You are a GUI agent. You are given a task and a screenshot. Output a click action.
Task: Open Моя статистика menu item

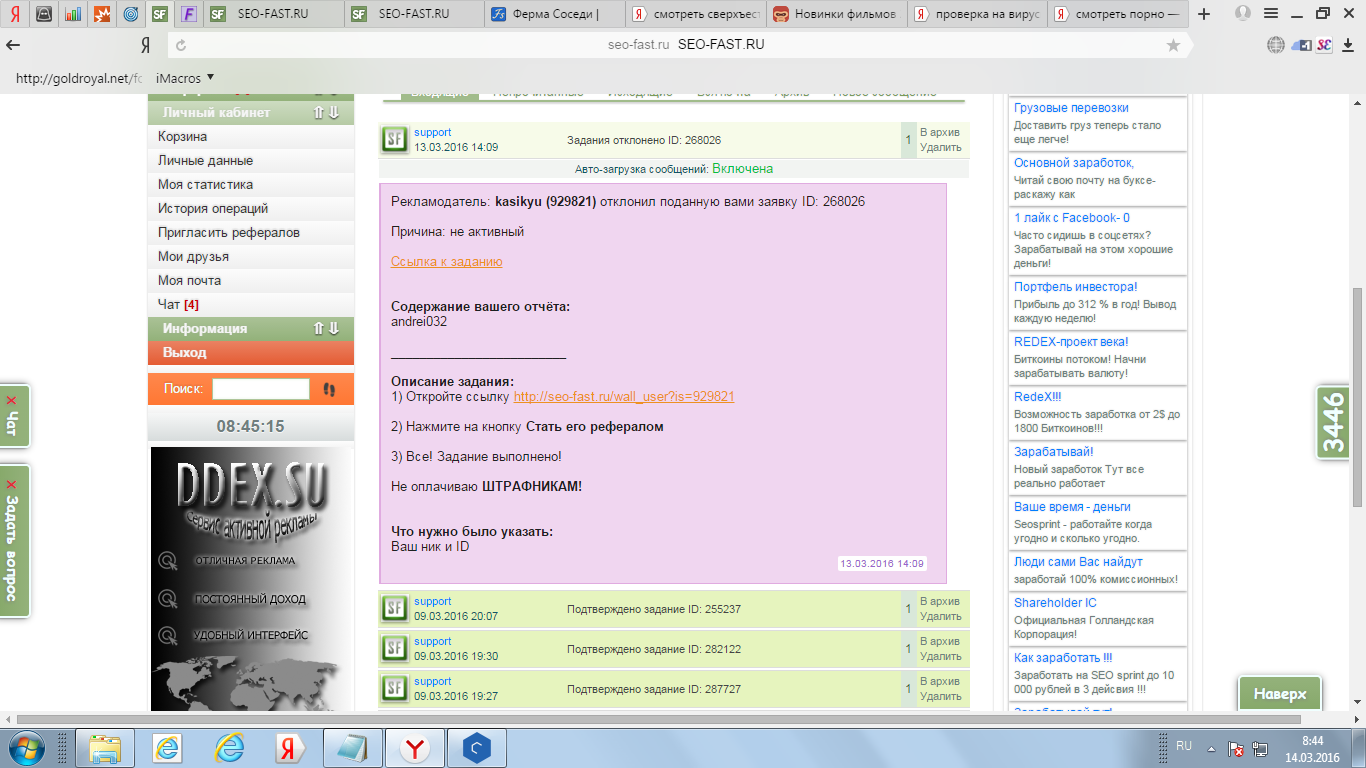[251, 185]
